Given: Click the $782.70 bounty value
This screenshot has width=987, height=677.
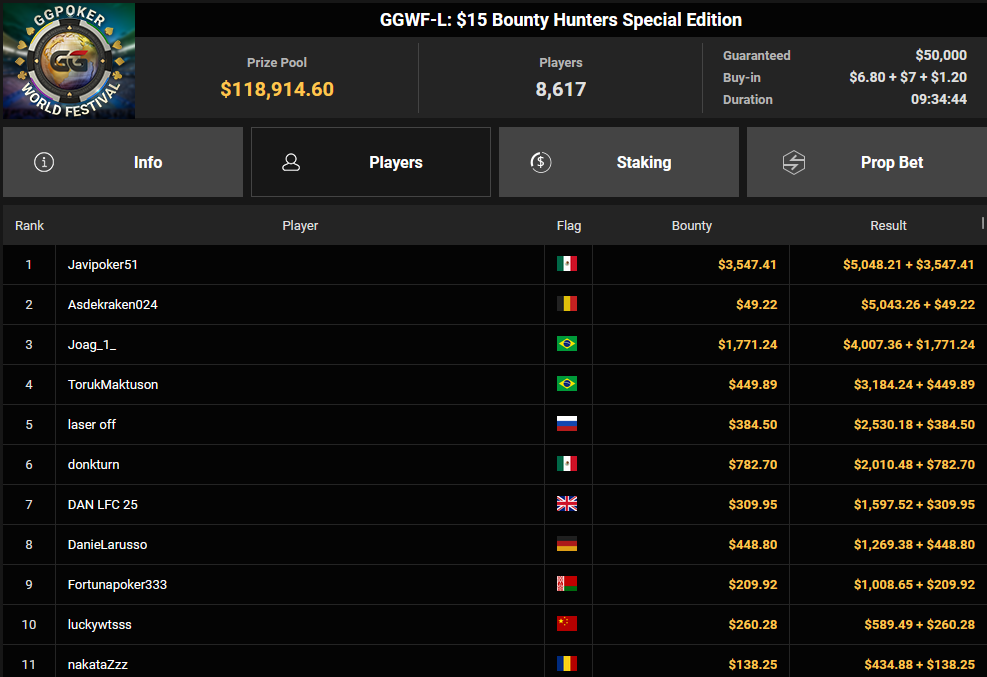Looking at the screenshot, I should (753, 464).
